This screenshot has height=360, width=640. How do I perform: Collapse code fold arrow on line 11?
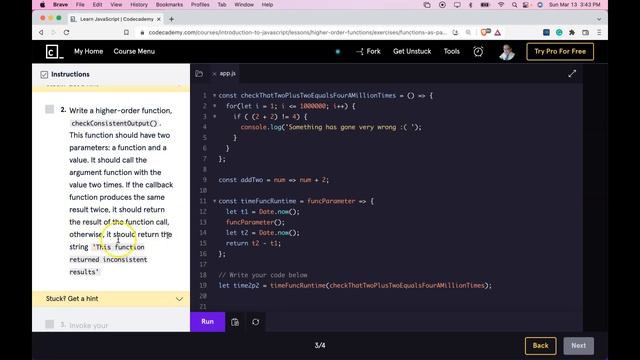[x=214, y=201]
